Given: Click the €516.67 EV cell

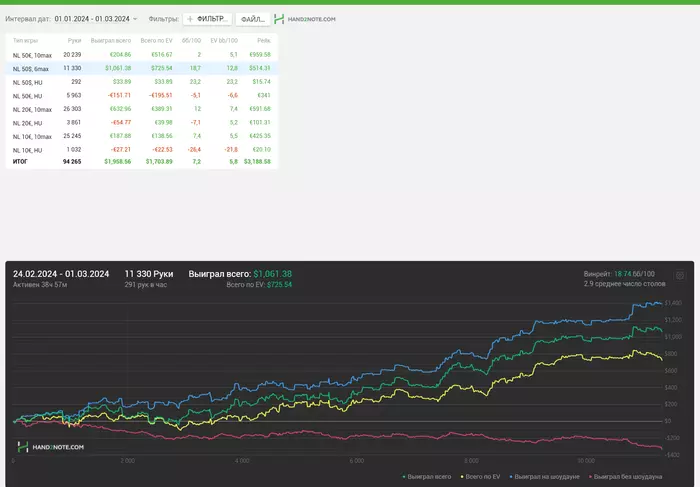Looking at the screenshot, I should pyautogui.click(x=162, y=54).
